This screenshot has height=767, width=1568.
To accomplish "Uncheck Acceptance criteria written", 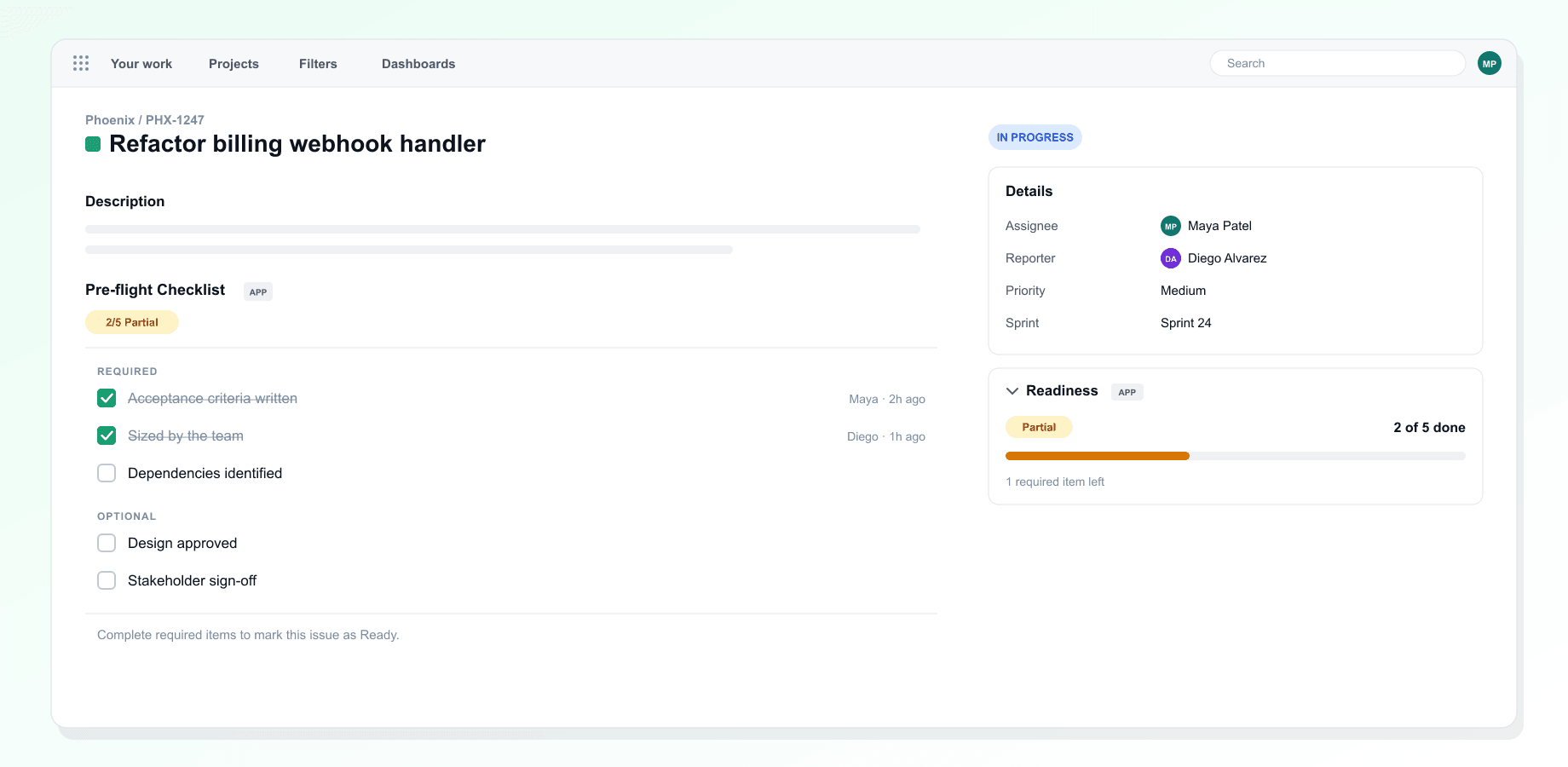I will point(107,398).
